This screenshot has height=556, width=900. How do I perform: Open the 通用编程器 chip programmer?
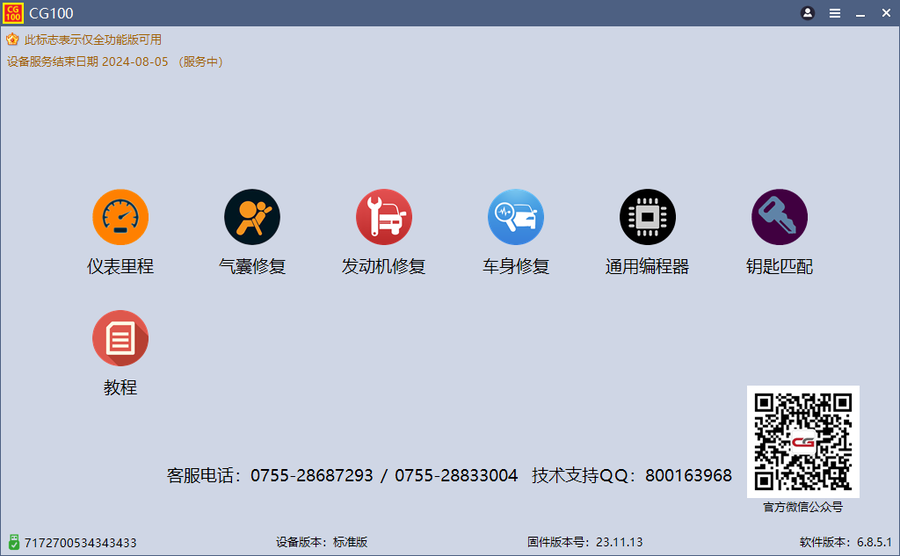pos(647,217)
